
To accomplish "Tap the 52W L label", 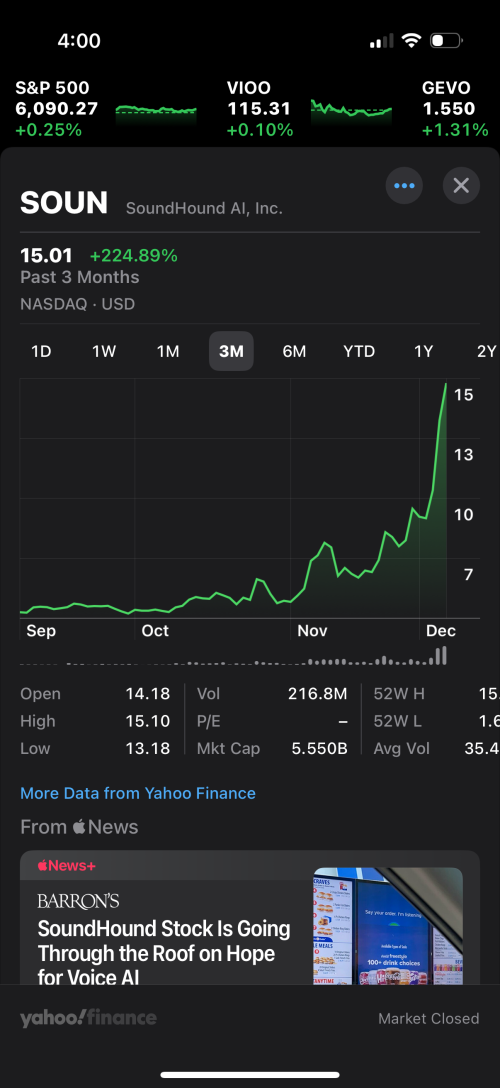I will click(397, 721).
